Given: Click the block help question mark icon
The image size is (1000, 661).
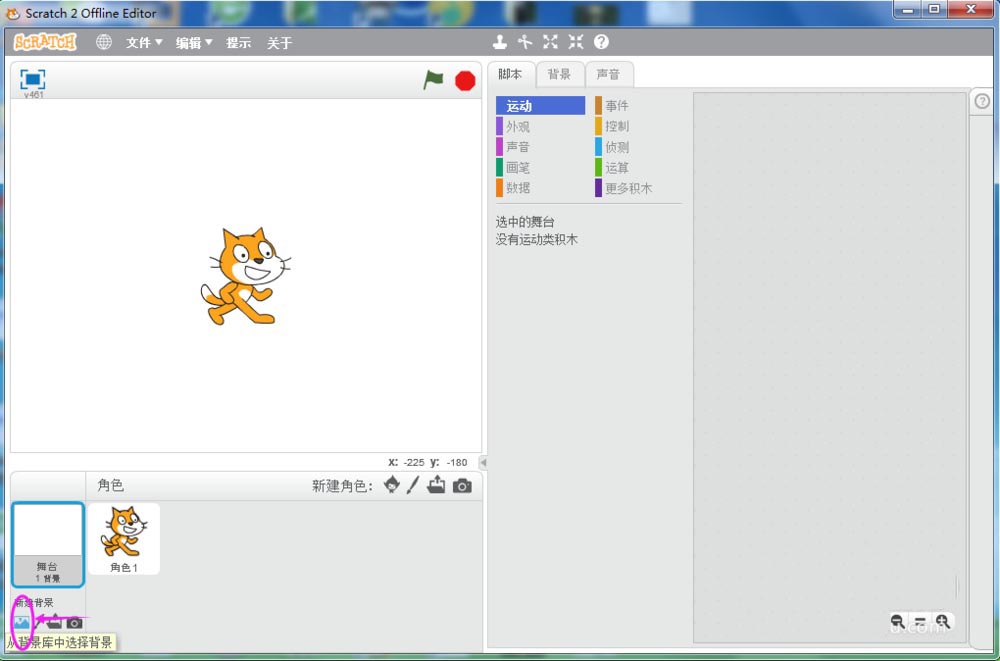Looking at the screenshot, I should 601,42.
